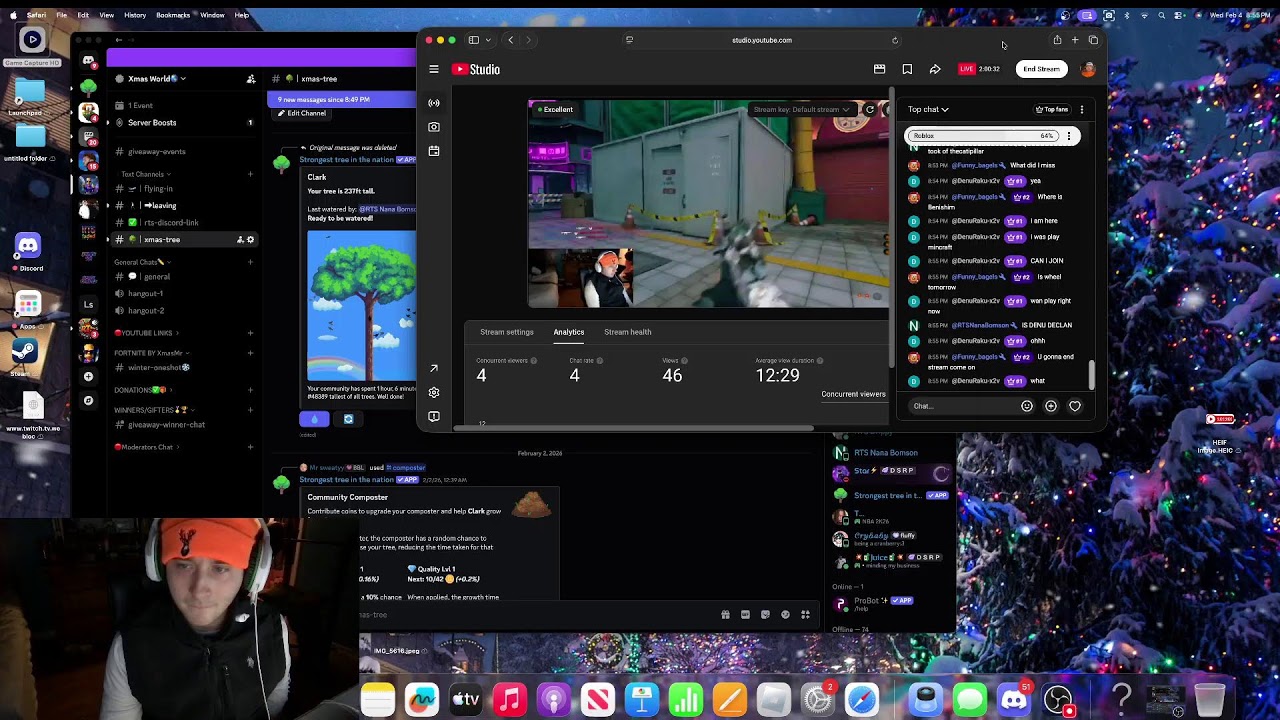Click the Roblox 64% poll progress bar
1280x720 pixels.
pos(984,136)
